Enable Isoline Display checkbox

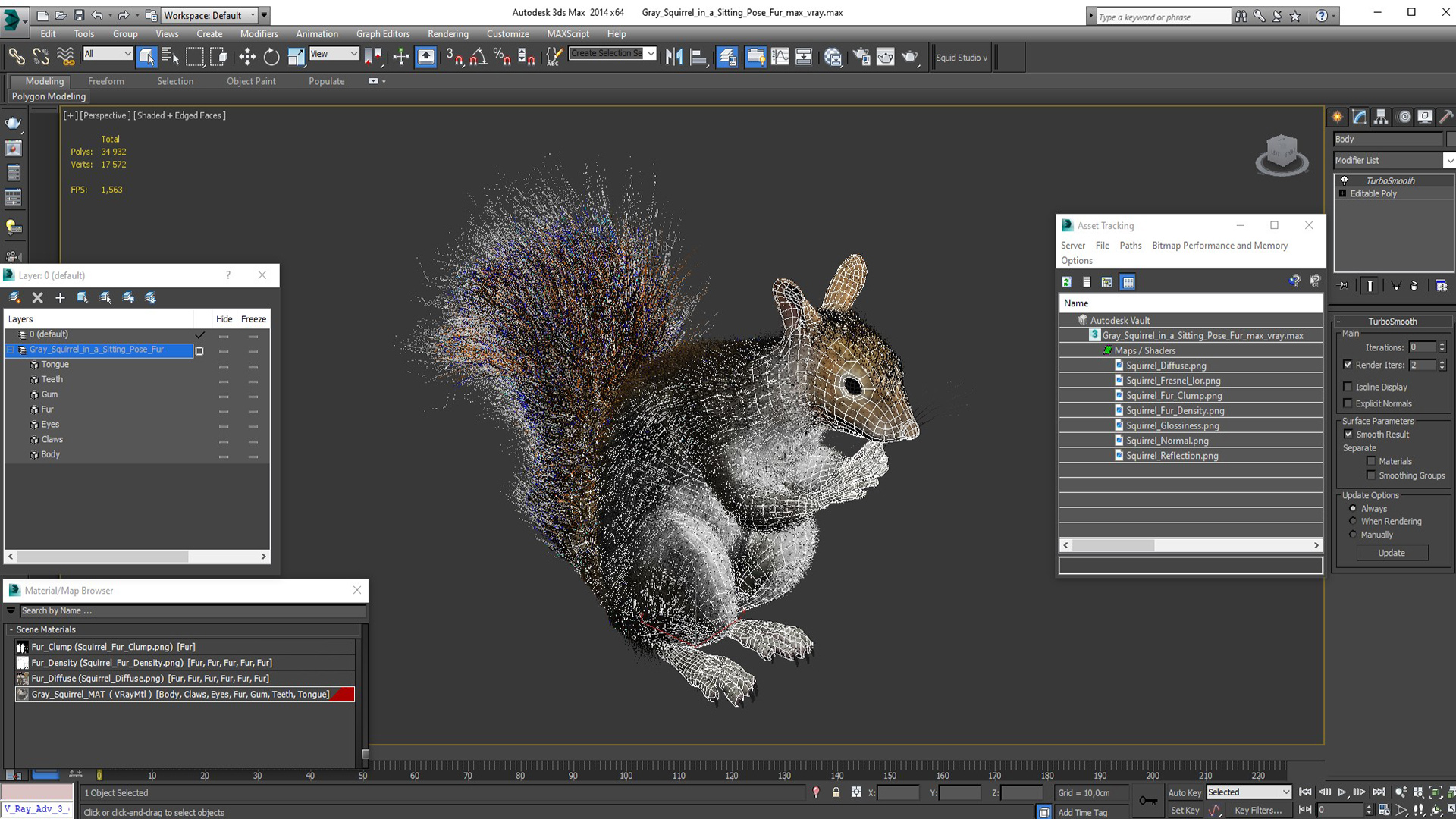[1348, 387]
